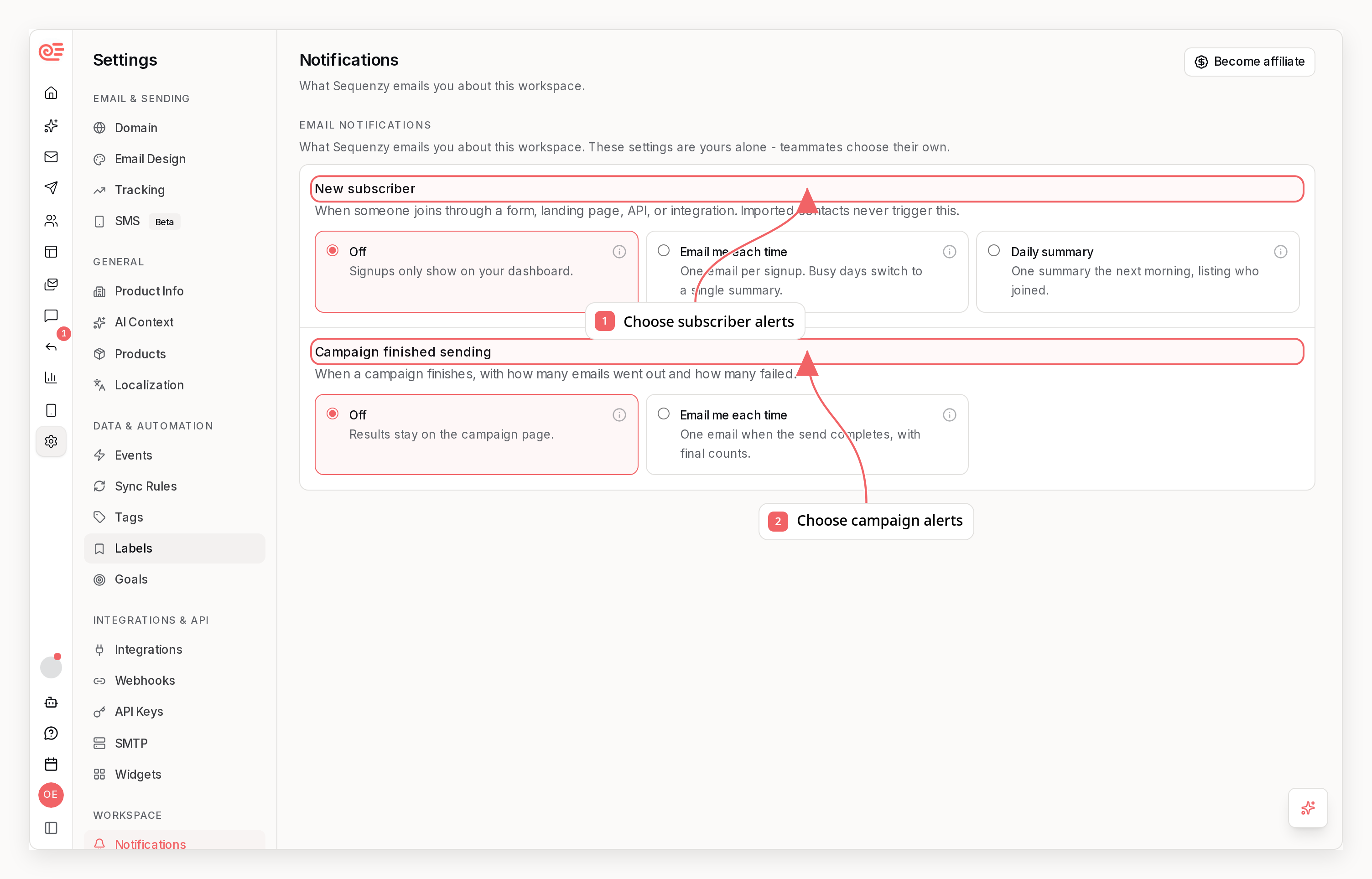Open the stacked envelopes icon in the rail

tap(51, 284)
